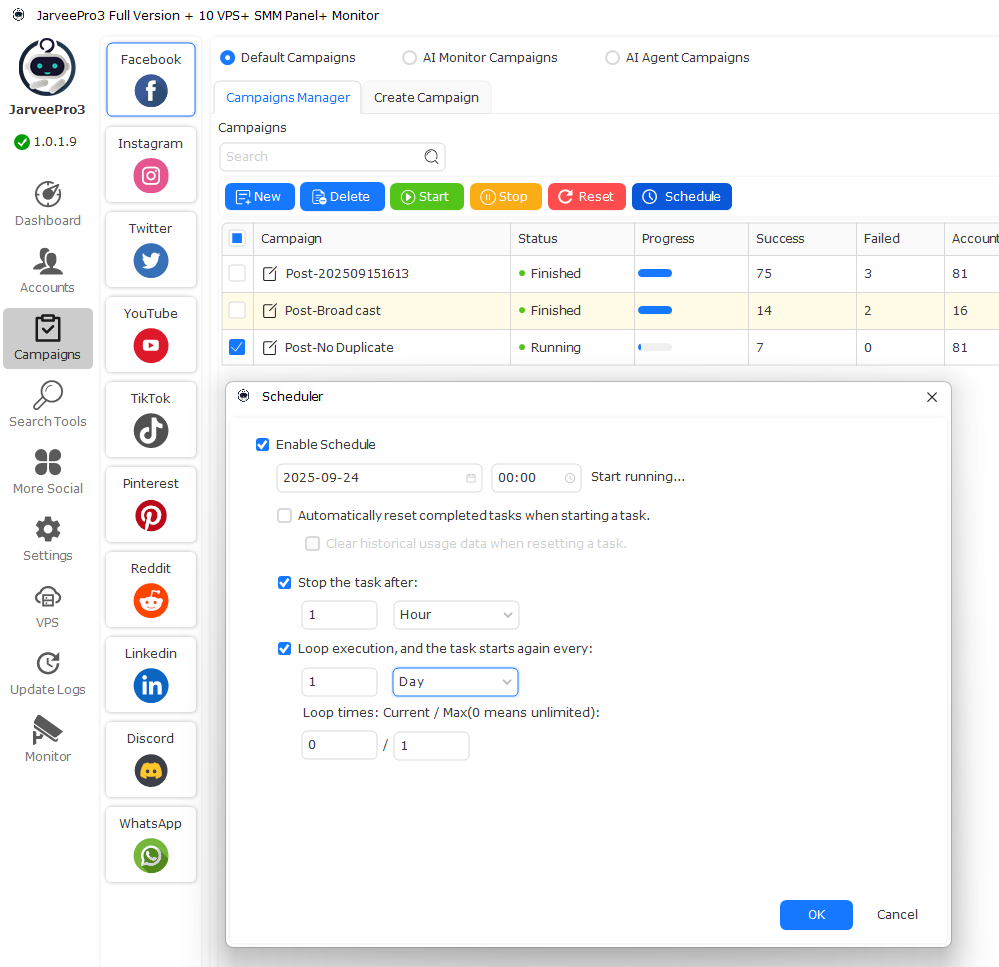Click edit icon for Post-Broad cast campaign

(x=270, y=311)
